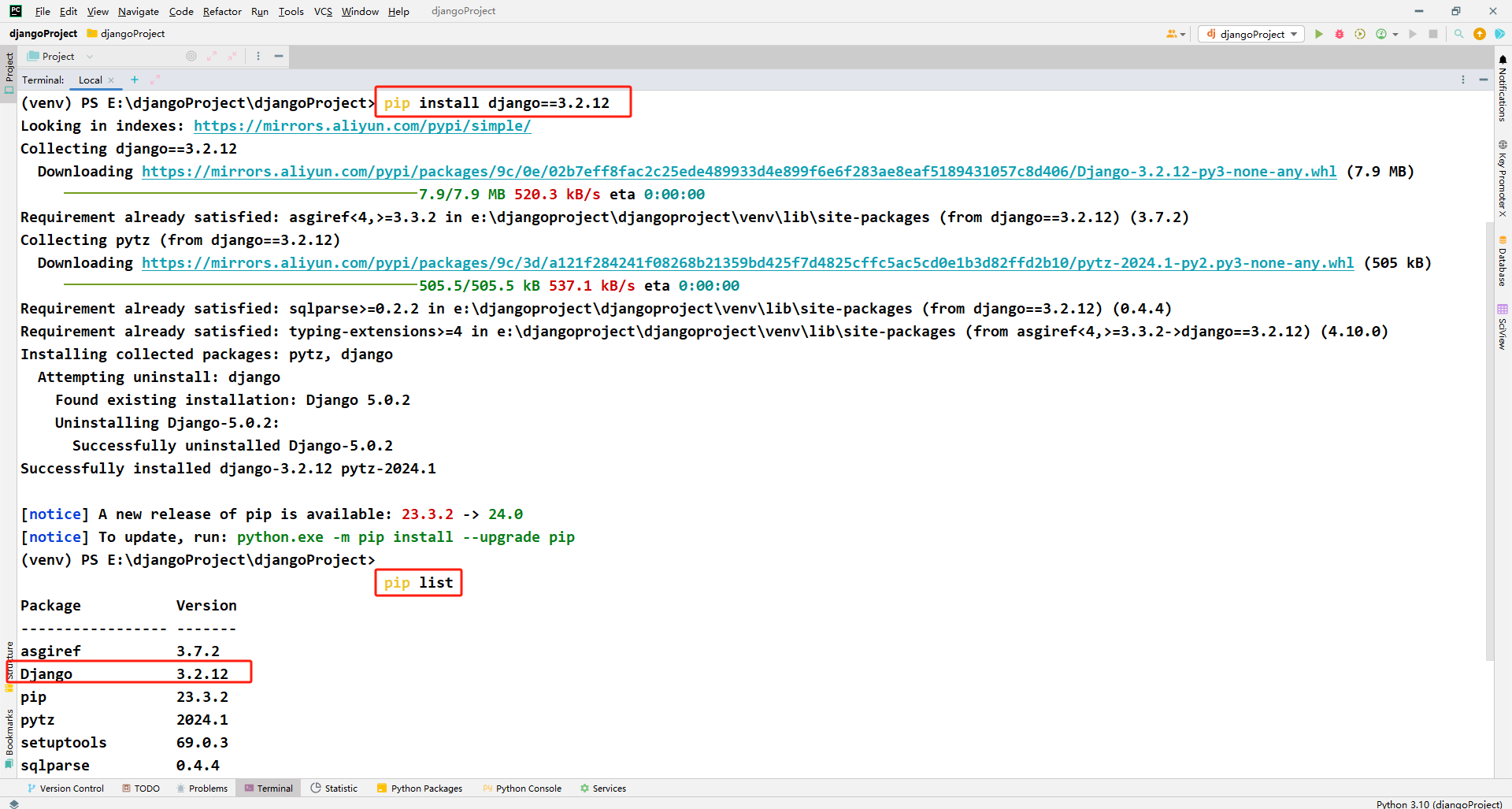1512x809 pixels.
Task: Run with coverage icon
Action: (1360, 34)
